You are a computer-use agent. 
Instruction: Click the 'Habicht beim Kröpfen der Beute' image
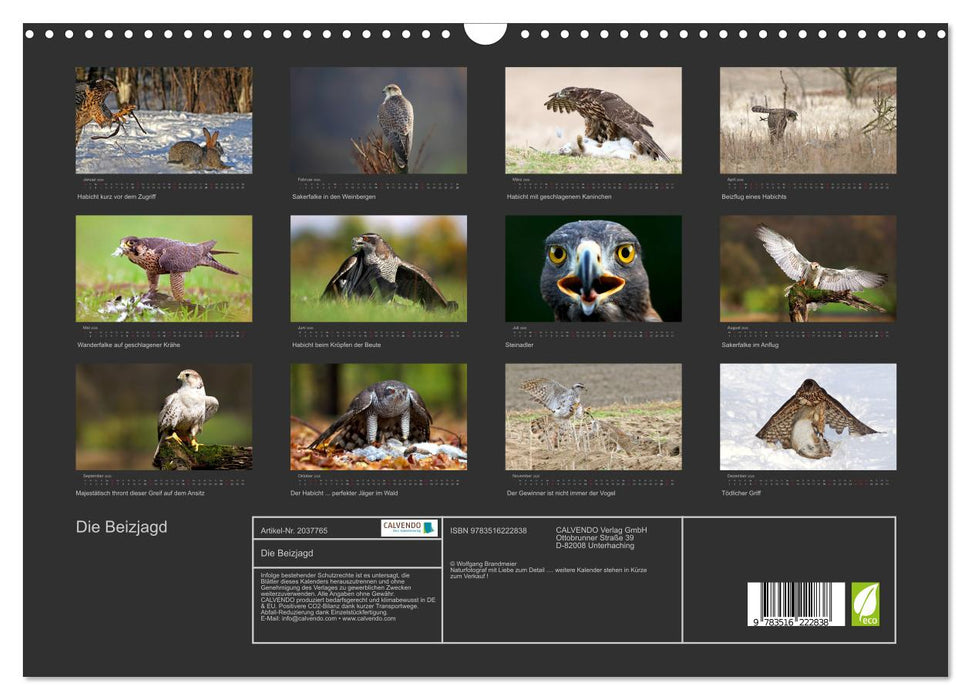click(378, 268)
